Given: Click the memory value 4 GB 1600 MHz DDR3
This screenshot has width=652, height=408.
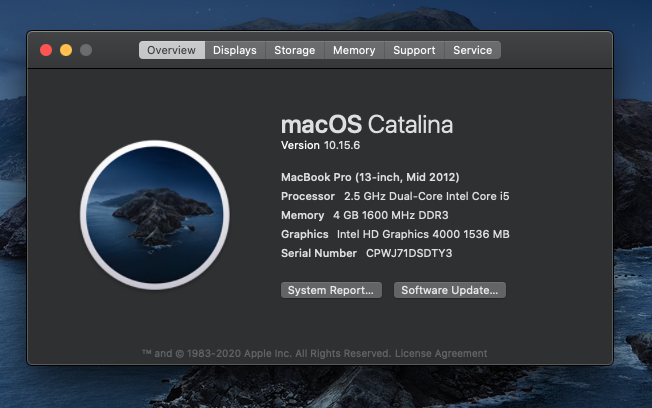Looking at the screenshot, I should (x=391, y=215).
